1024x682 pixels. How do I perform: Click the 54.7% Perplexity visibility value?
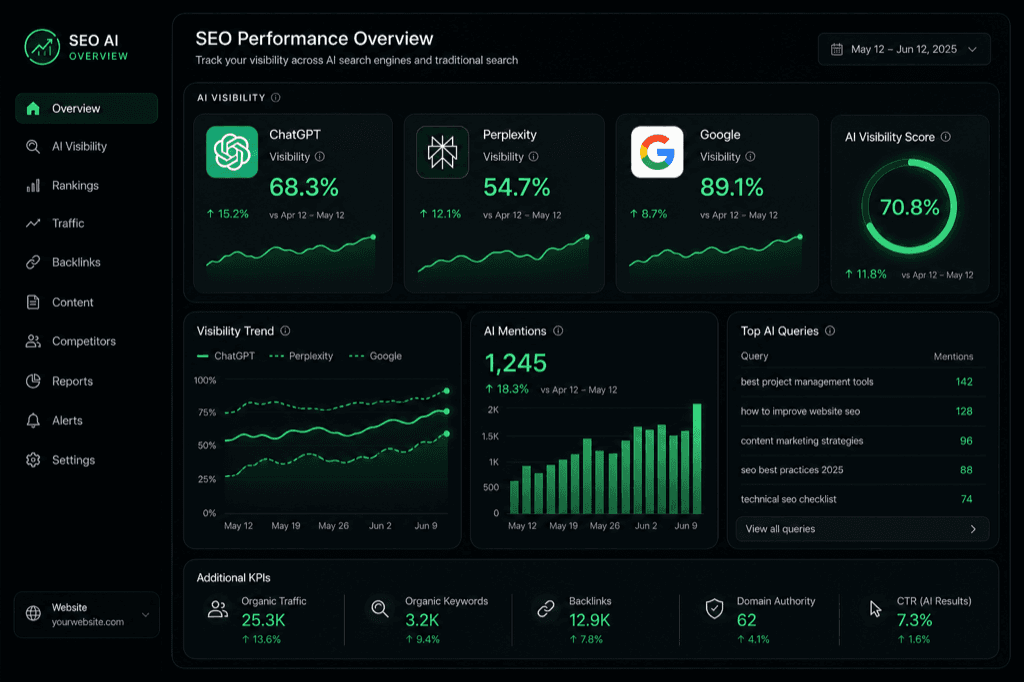tap(517, 187)
